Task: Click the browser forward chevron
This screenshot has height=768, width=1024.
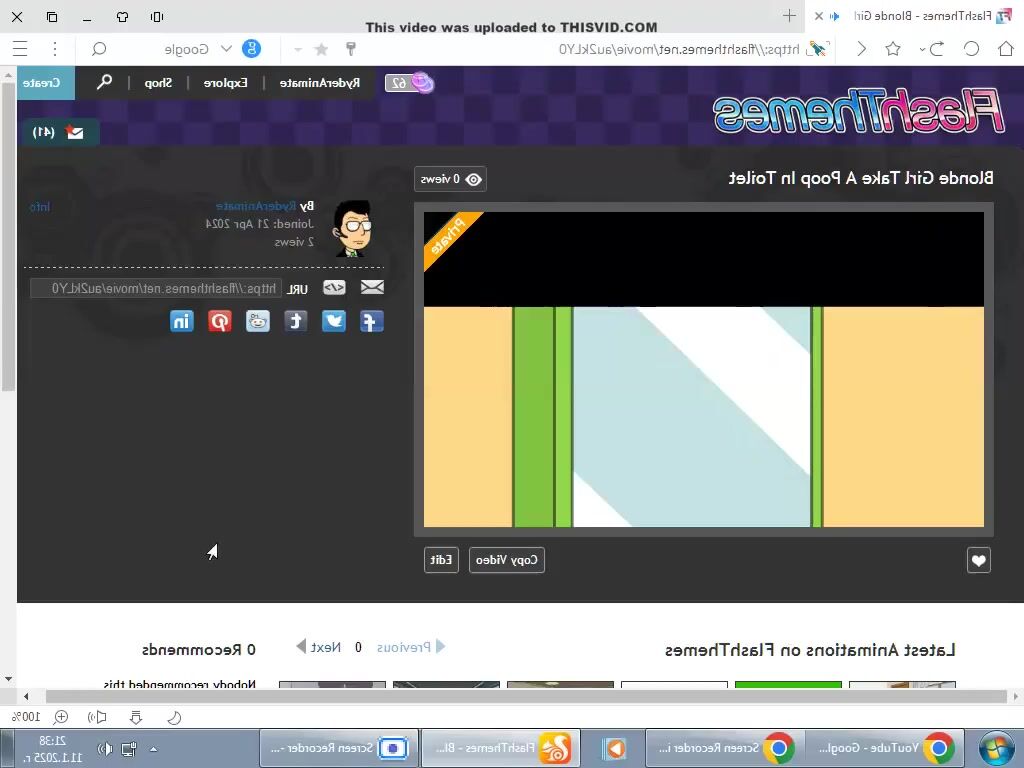Action: click(x=861, y=49)
